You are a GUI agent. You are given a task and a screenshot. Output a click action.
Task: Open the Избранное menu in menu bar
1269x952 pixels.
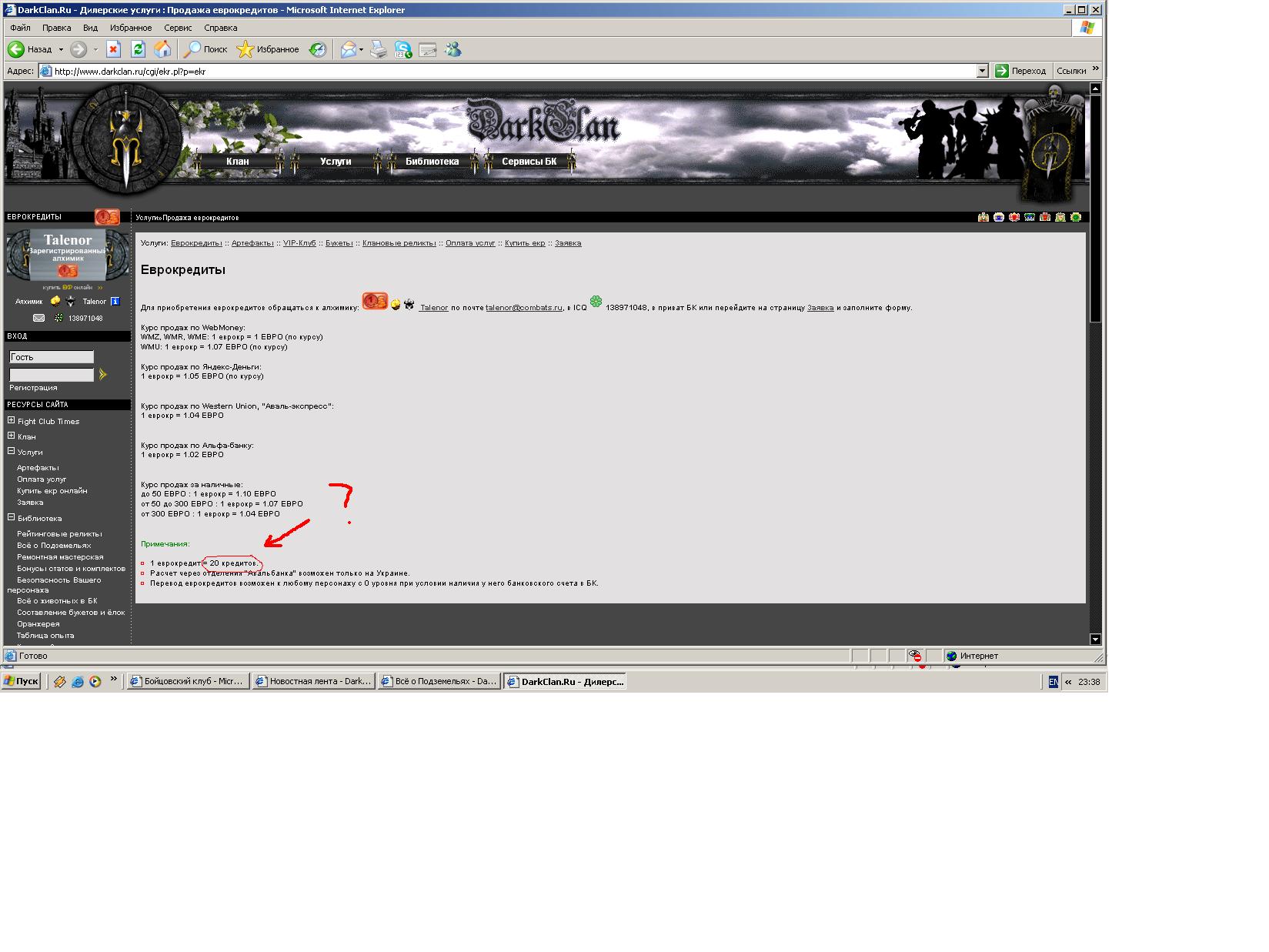tap(131, 28)
